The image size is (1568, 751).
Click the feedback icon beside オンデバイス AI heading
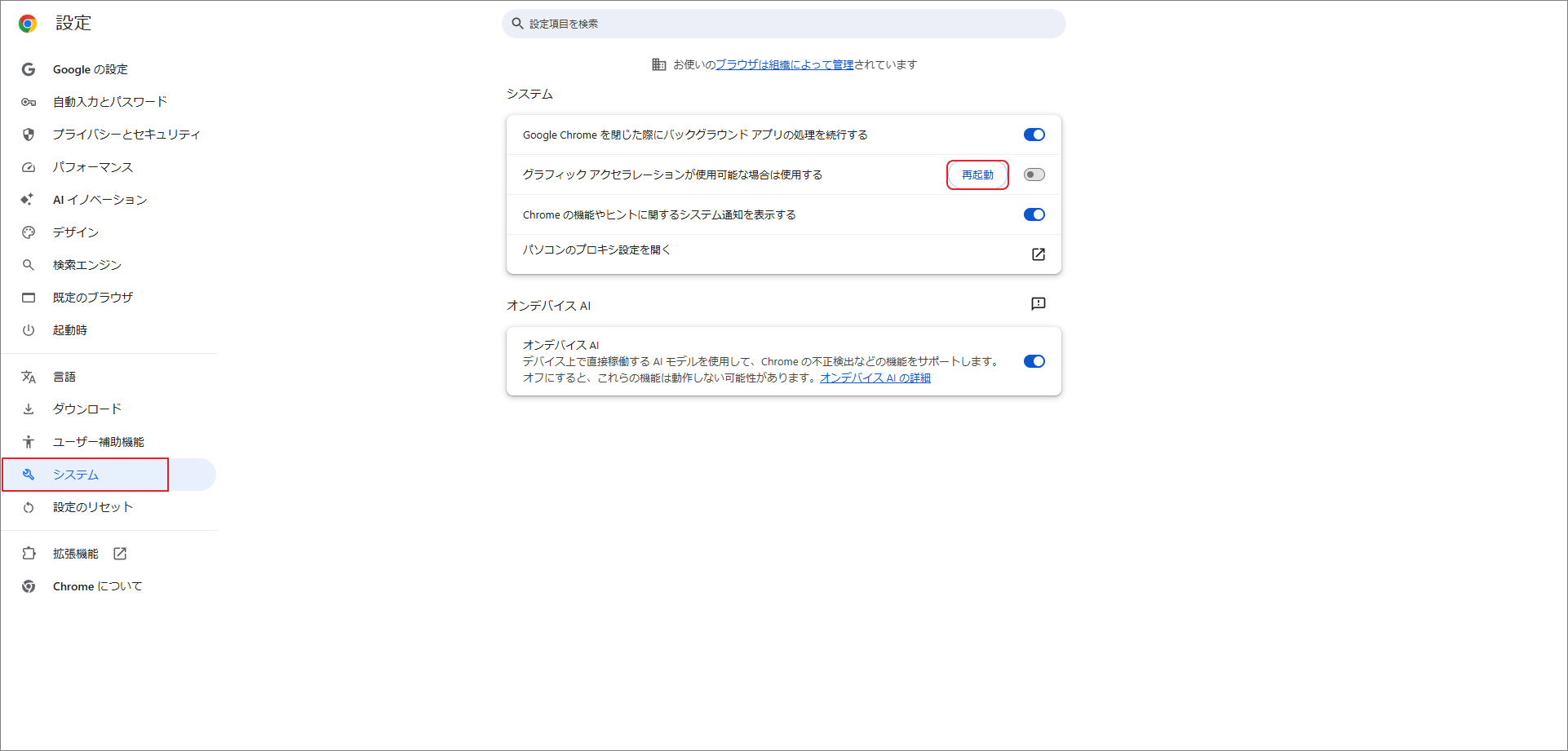[1038, 304]
